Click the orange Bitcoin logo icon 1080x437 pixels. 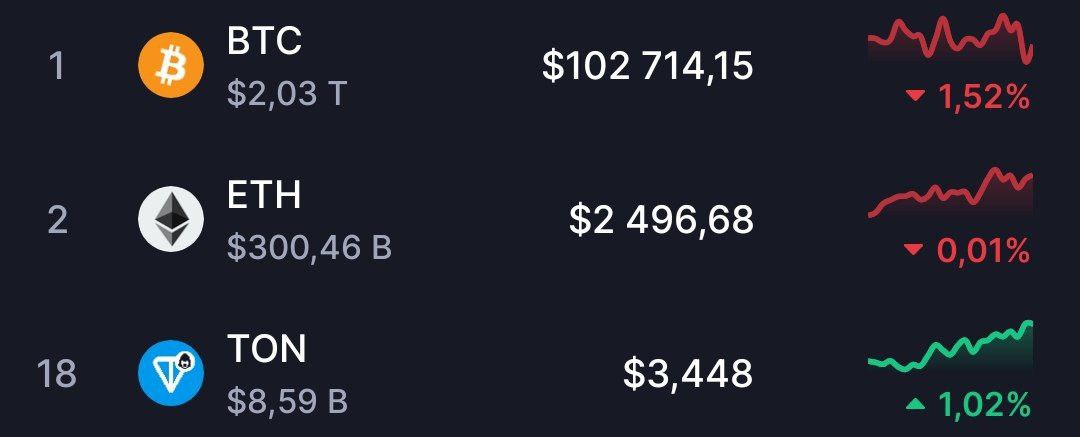tap(171, 66)
